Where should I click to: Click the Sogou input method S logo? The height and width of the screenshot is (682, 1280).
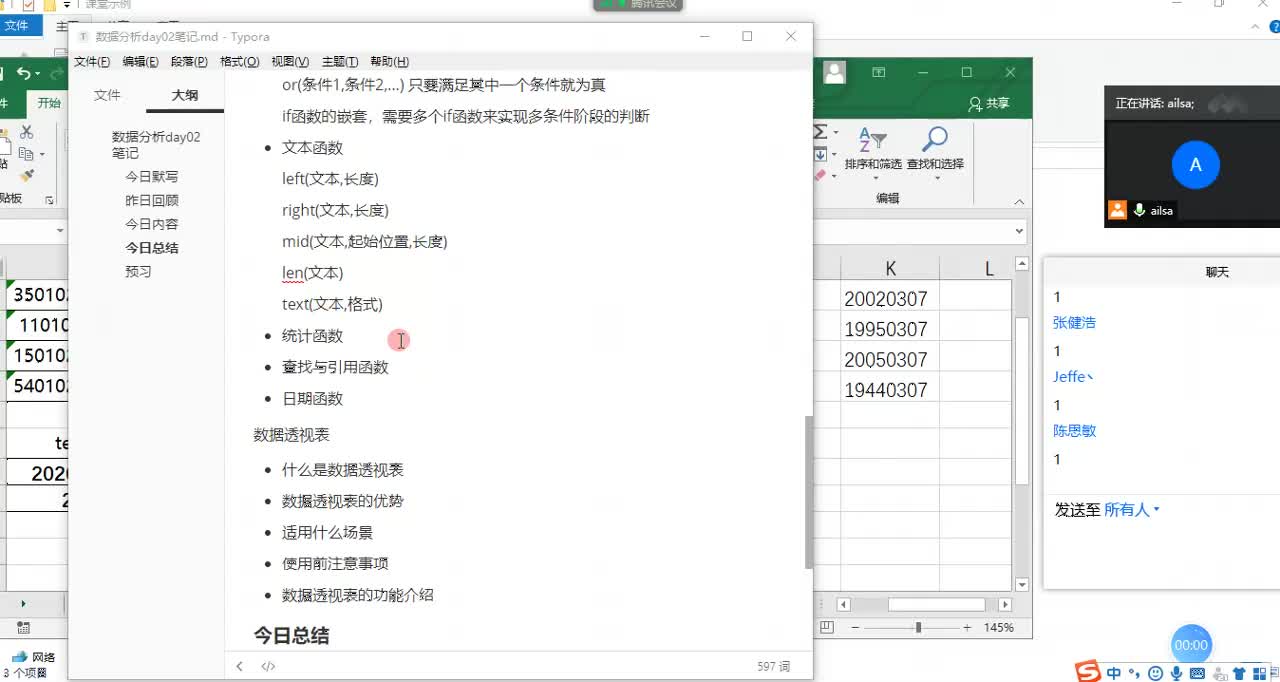tap(1087, 672)
